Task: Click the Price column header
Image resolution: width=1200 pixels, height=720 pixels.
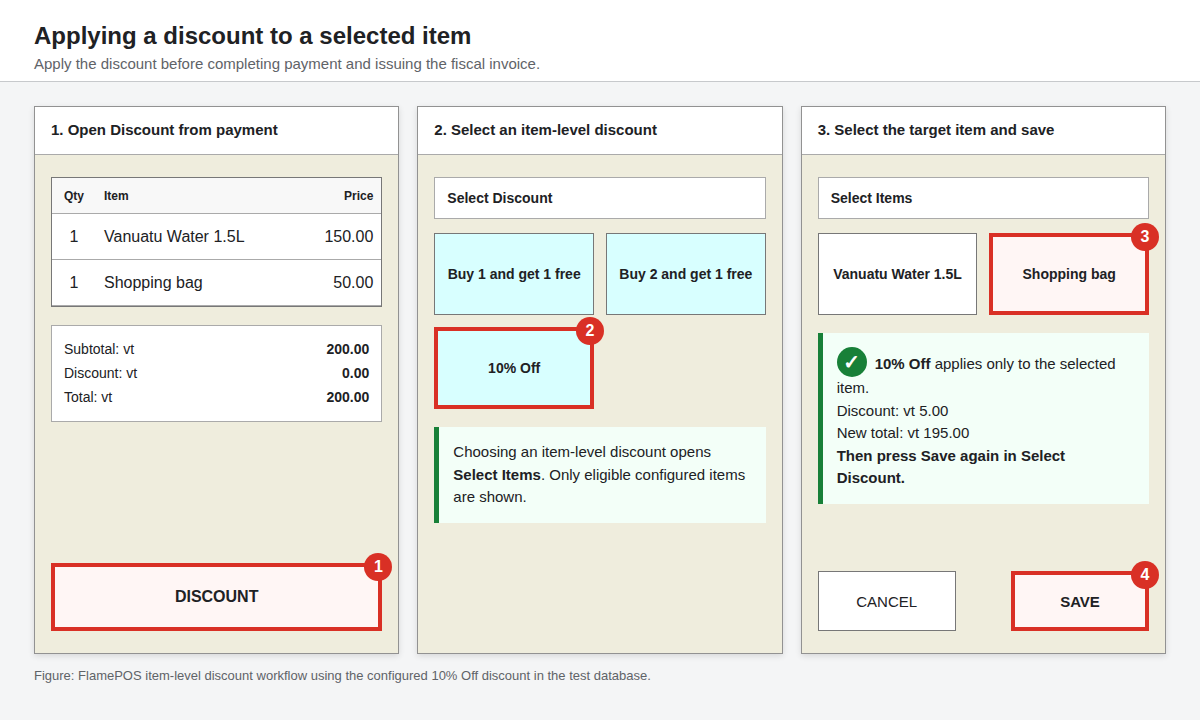Action: (358, 196)
